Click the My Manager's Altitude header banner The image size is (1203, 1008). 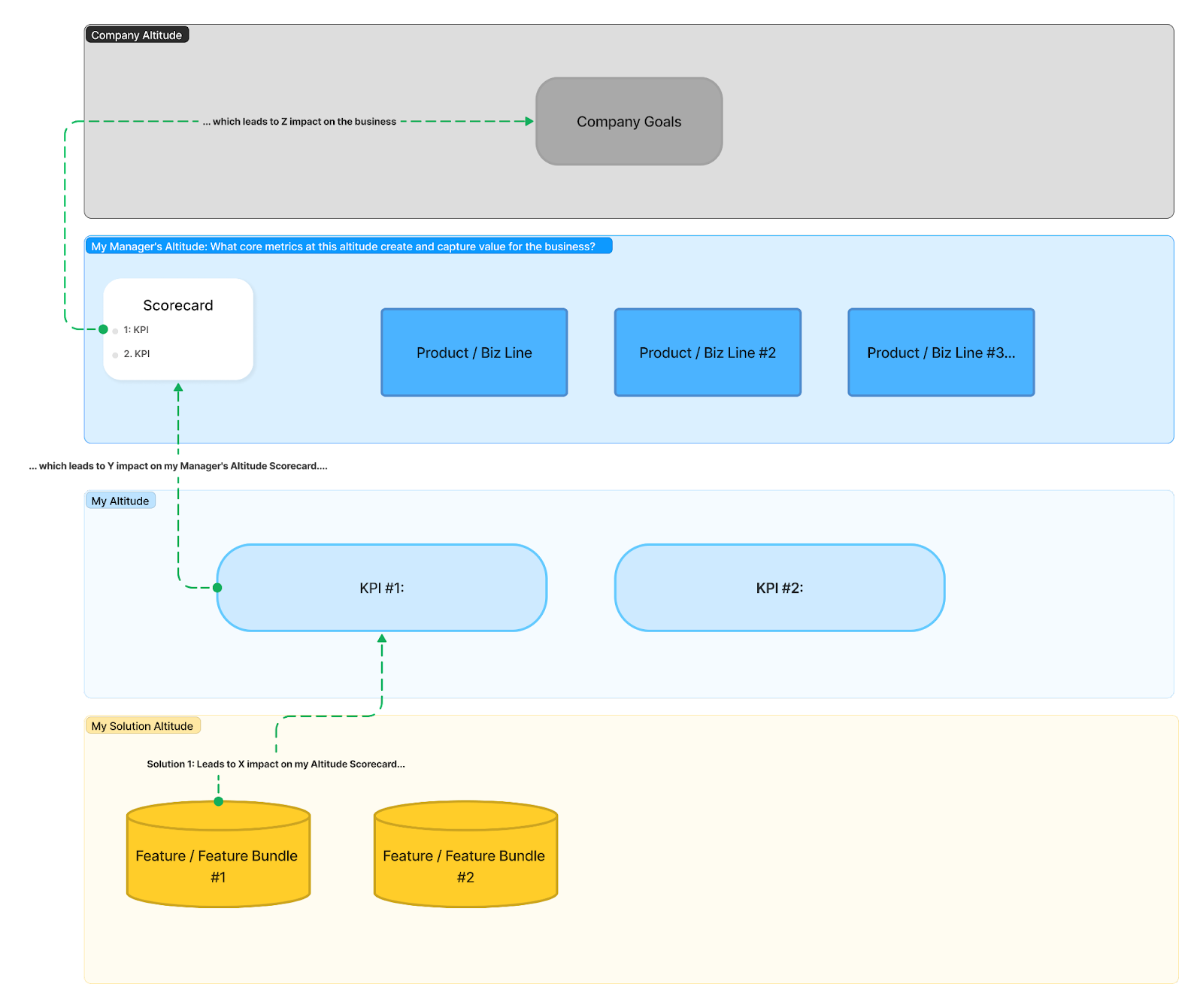tap(348, 246)
